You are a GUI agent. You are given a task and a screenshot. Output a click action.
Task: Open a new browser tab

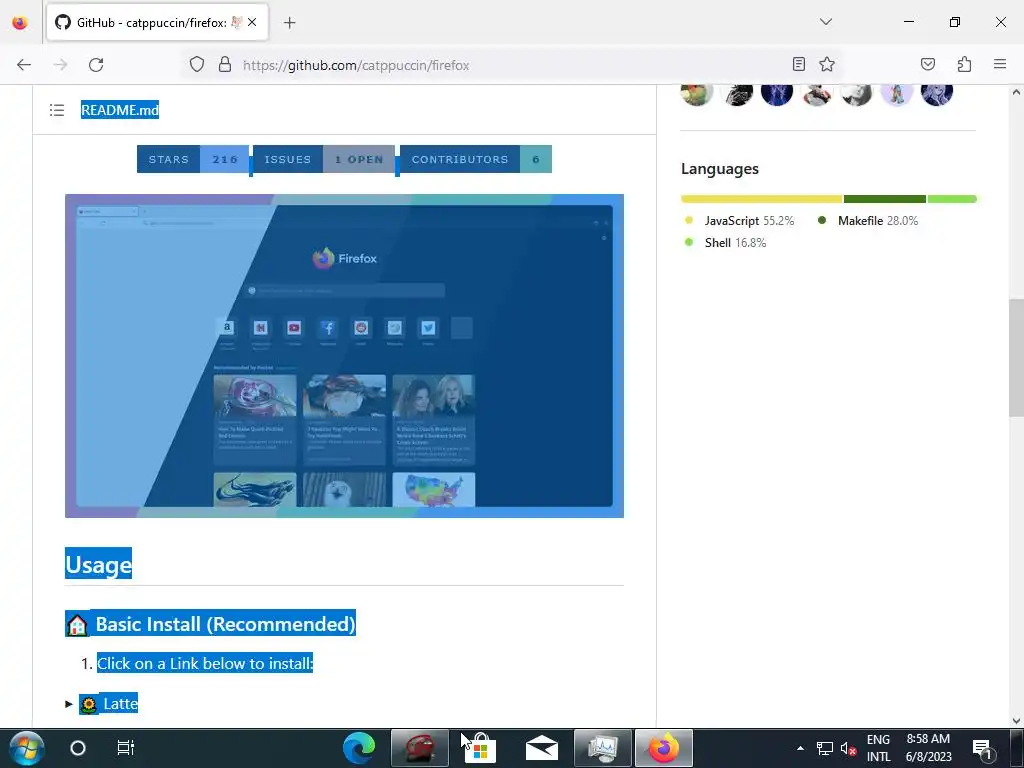(x=290, y=23)
